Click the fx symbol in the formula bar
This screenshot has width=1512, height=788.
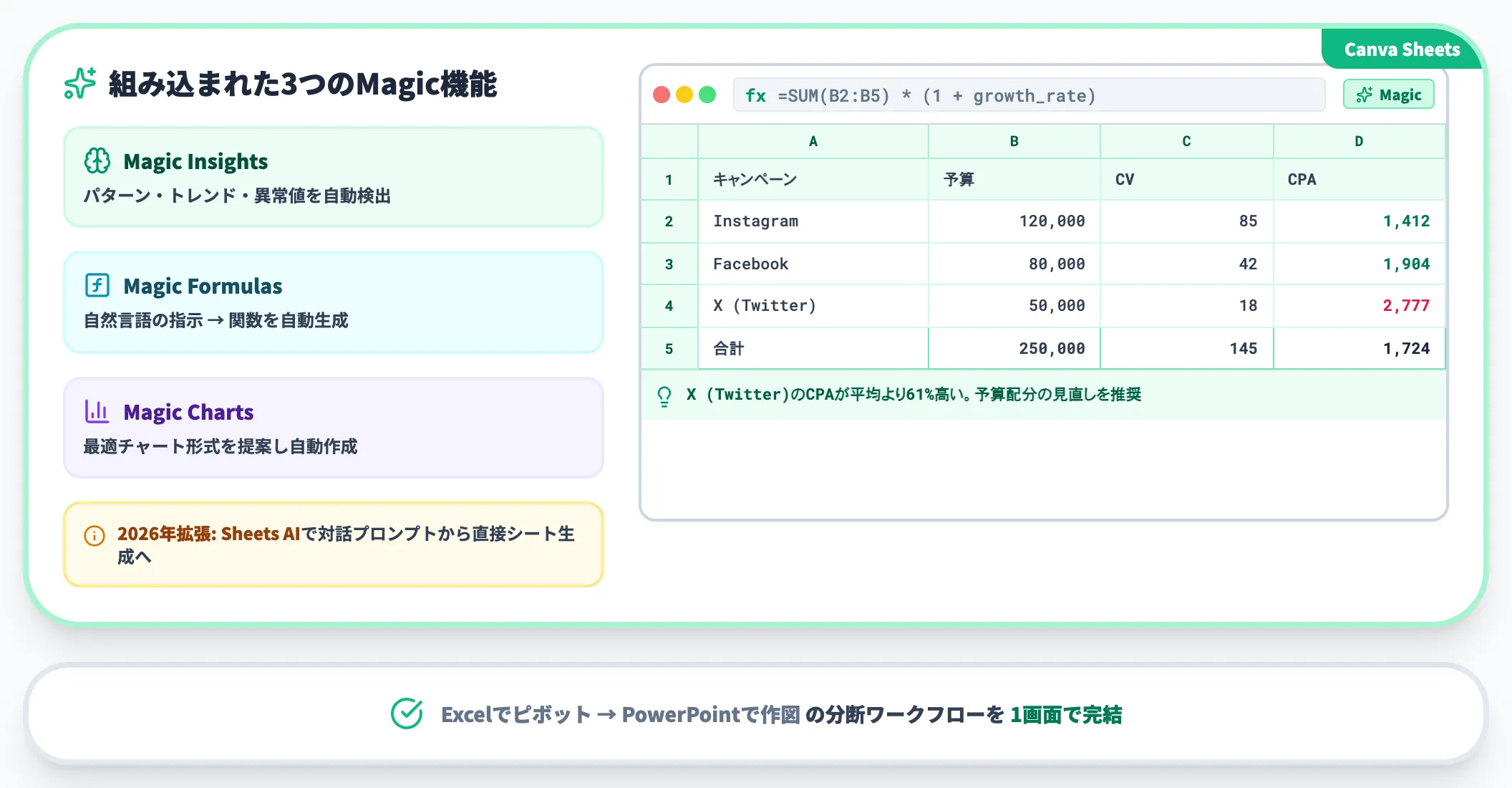point(755,95)
